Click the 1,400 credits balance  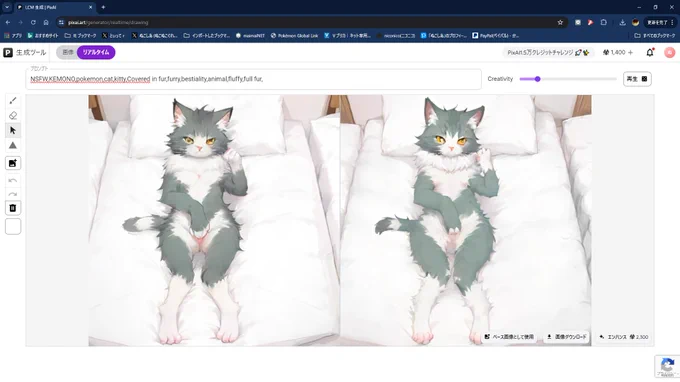click(614, 52)
